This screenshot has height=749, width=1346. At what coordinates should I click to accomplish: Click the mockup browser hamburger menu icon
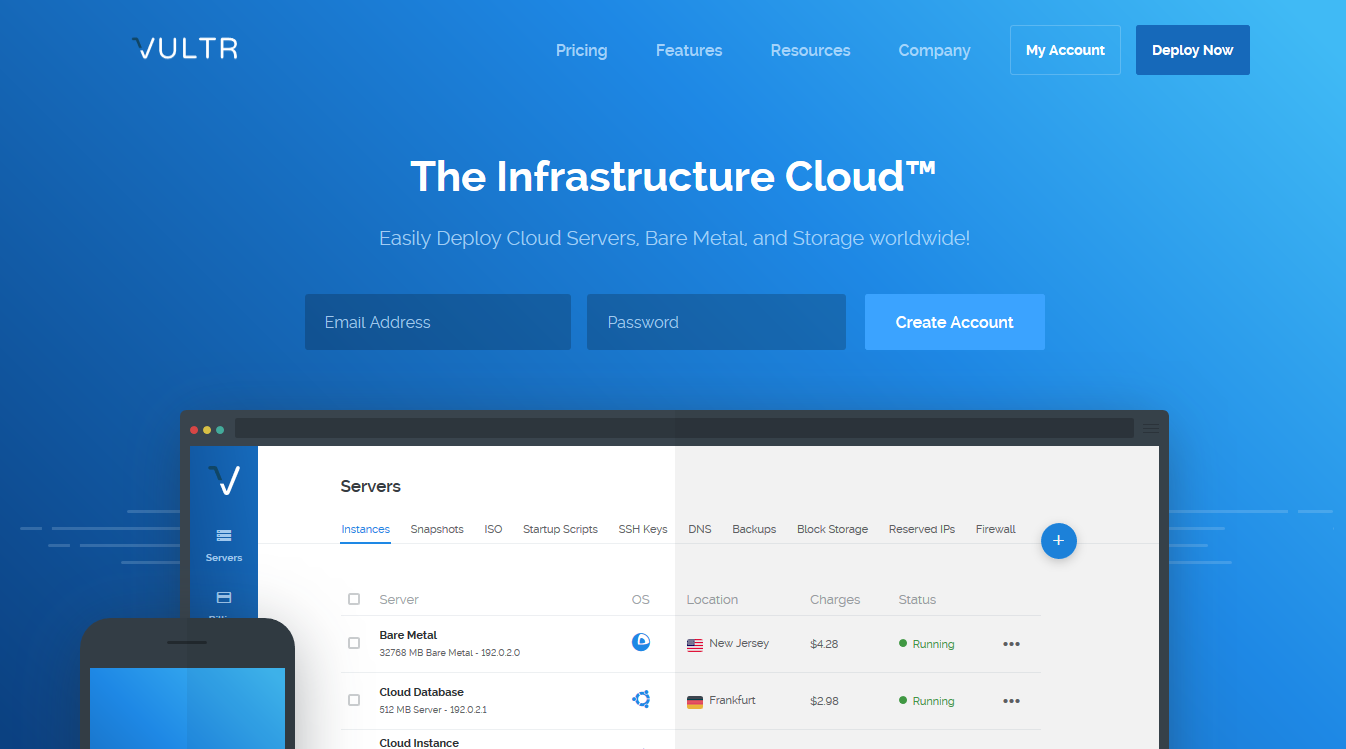(x=1151, y=428)
